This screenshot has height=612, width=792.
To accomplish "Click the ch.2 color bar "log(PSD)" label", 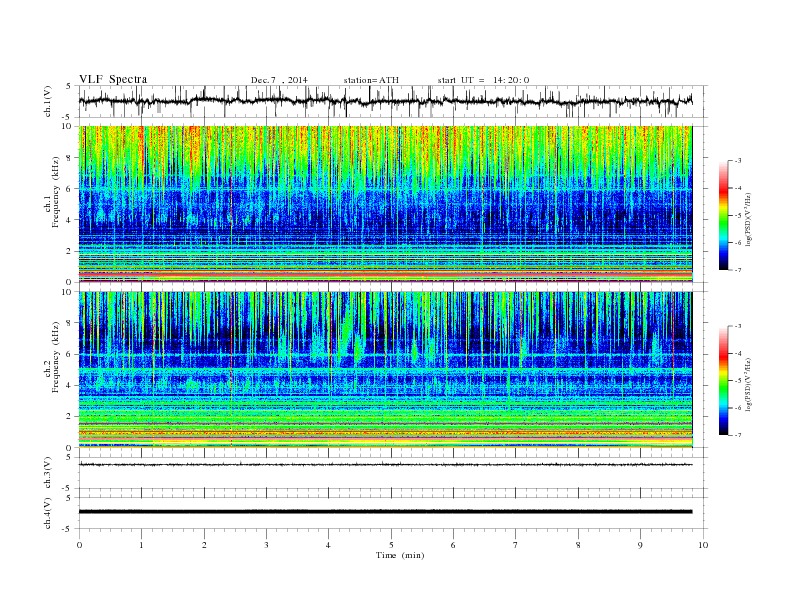I will (749, 383).
